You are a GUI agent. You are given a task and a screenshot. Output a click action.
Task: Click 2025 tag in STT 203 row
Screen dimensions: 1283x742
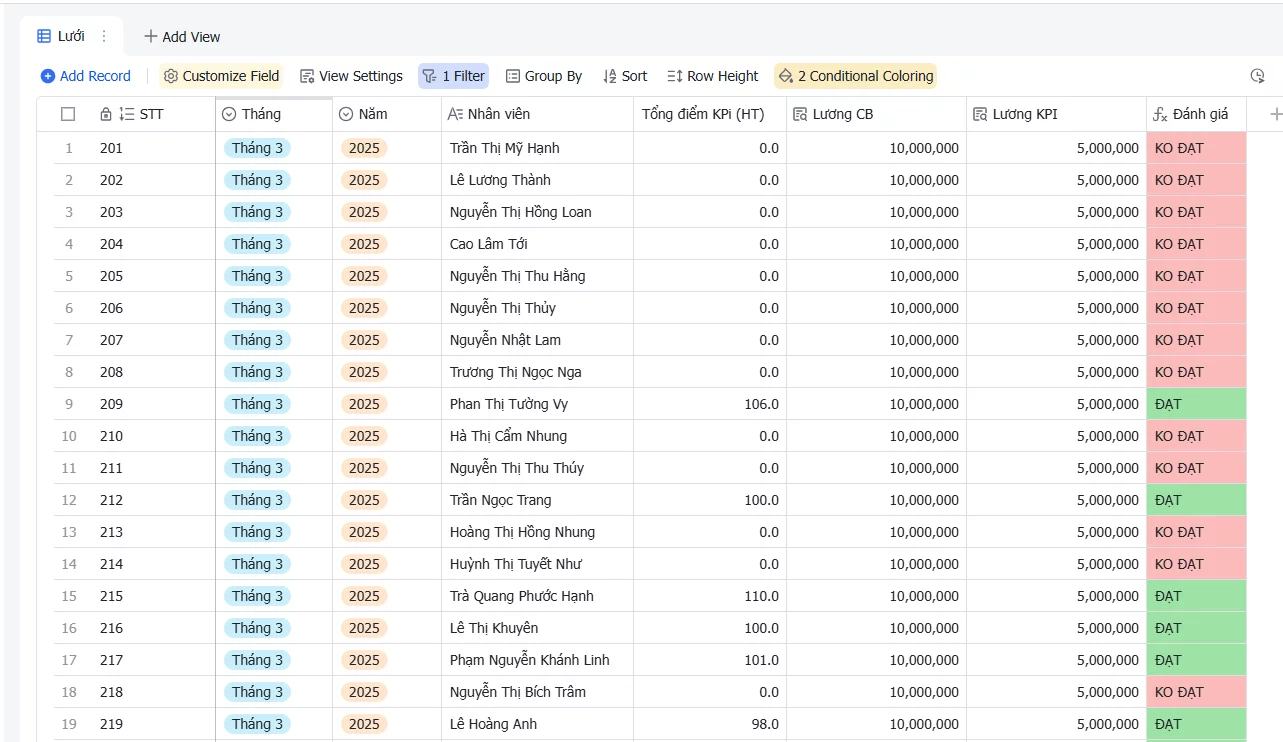click(364, 212)
